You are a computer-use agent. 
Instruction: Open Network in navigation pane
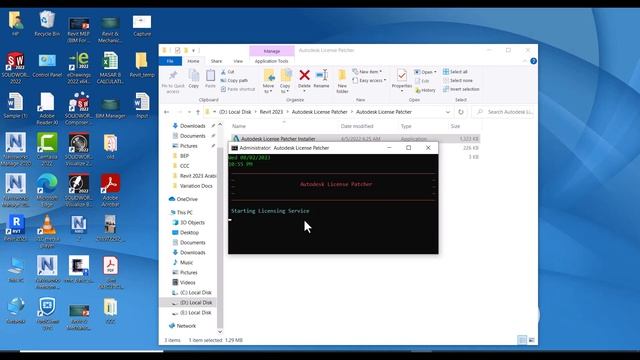[x=182, y=326]
